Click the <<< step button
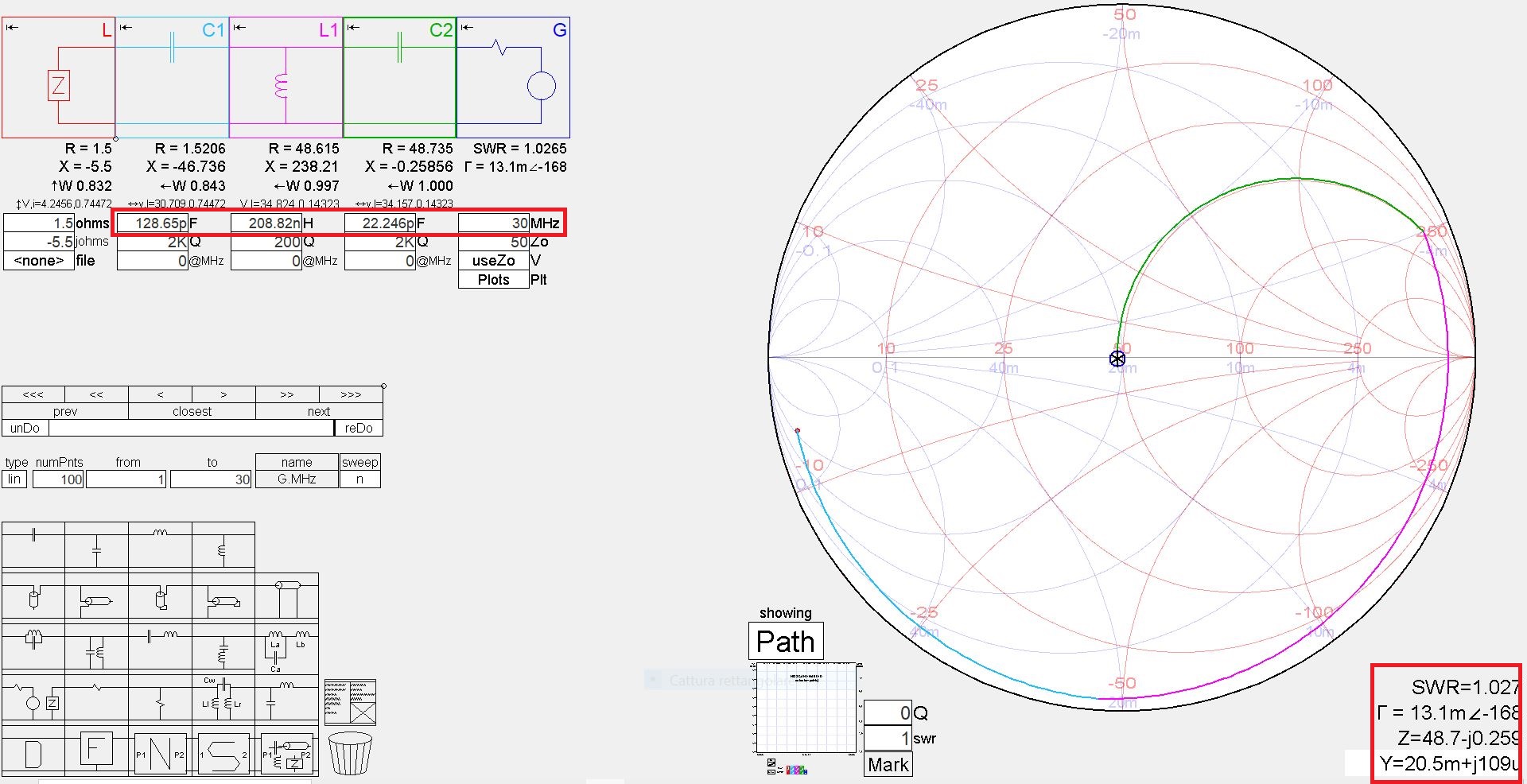The image size is (1527, 784). pos(33,394)
